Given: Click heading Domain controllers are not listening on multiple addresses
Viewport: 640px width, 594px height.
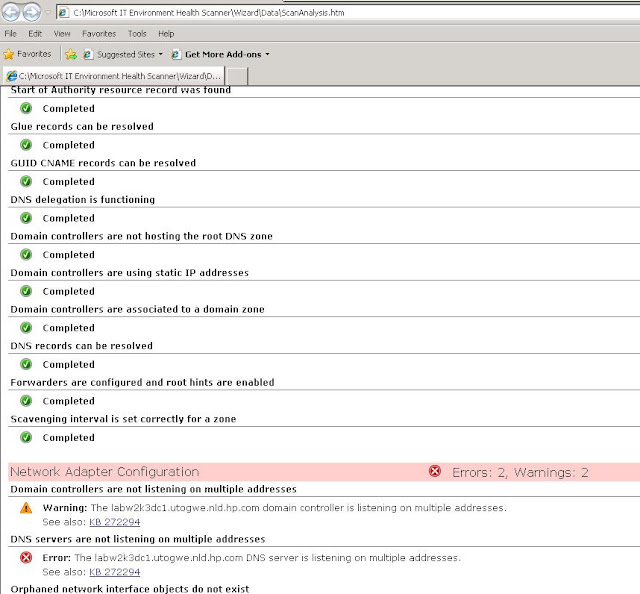Looking at the screenshot, I should (153, 489).
